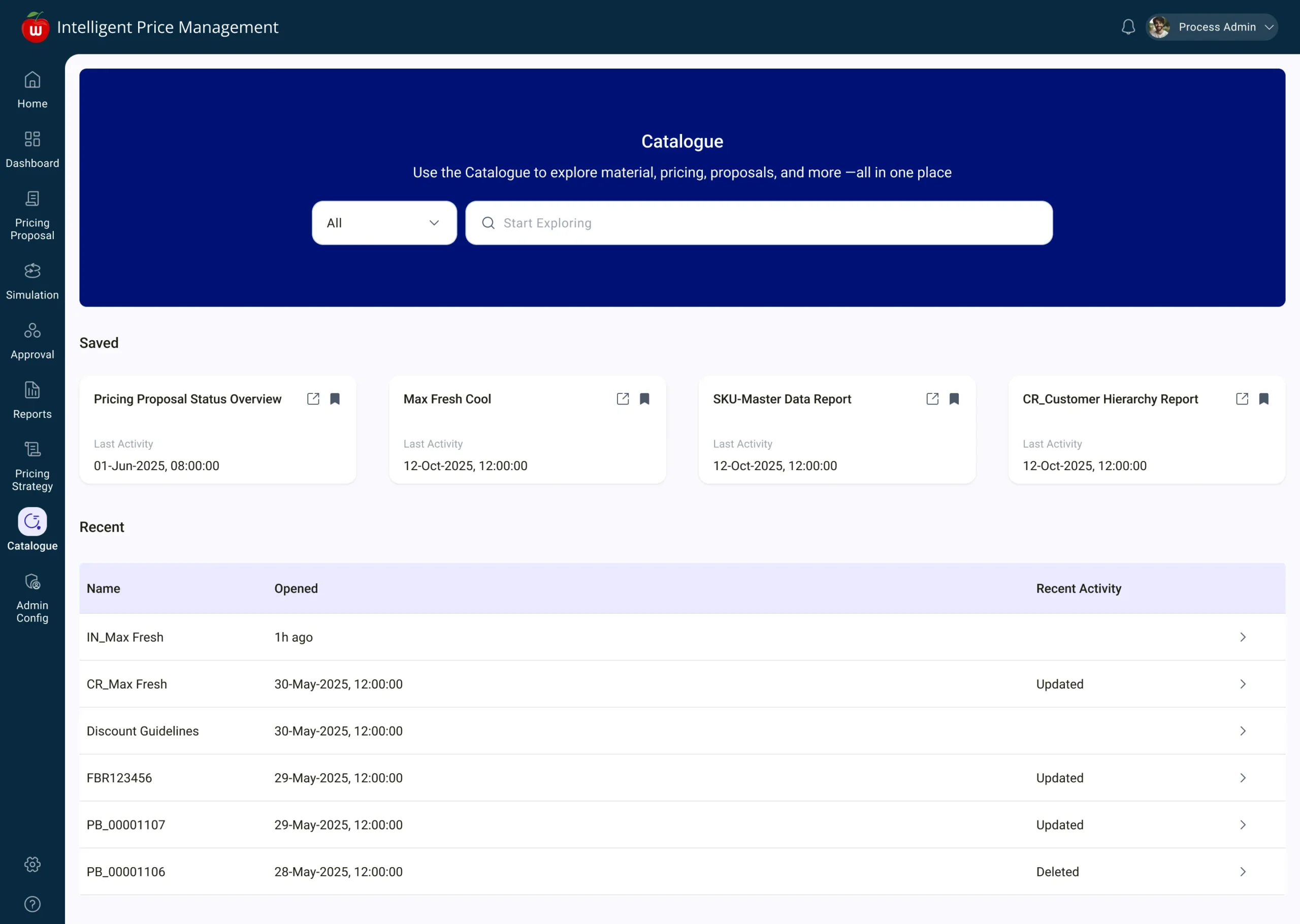Screen dimensions: 1300x924
Task: Unsave the Pricing Proposal Status Overview bookmark
Action: pyautogui.click(x=335, y=399)
